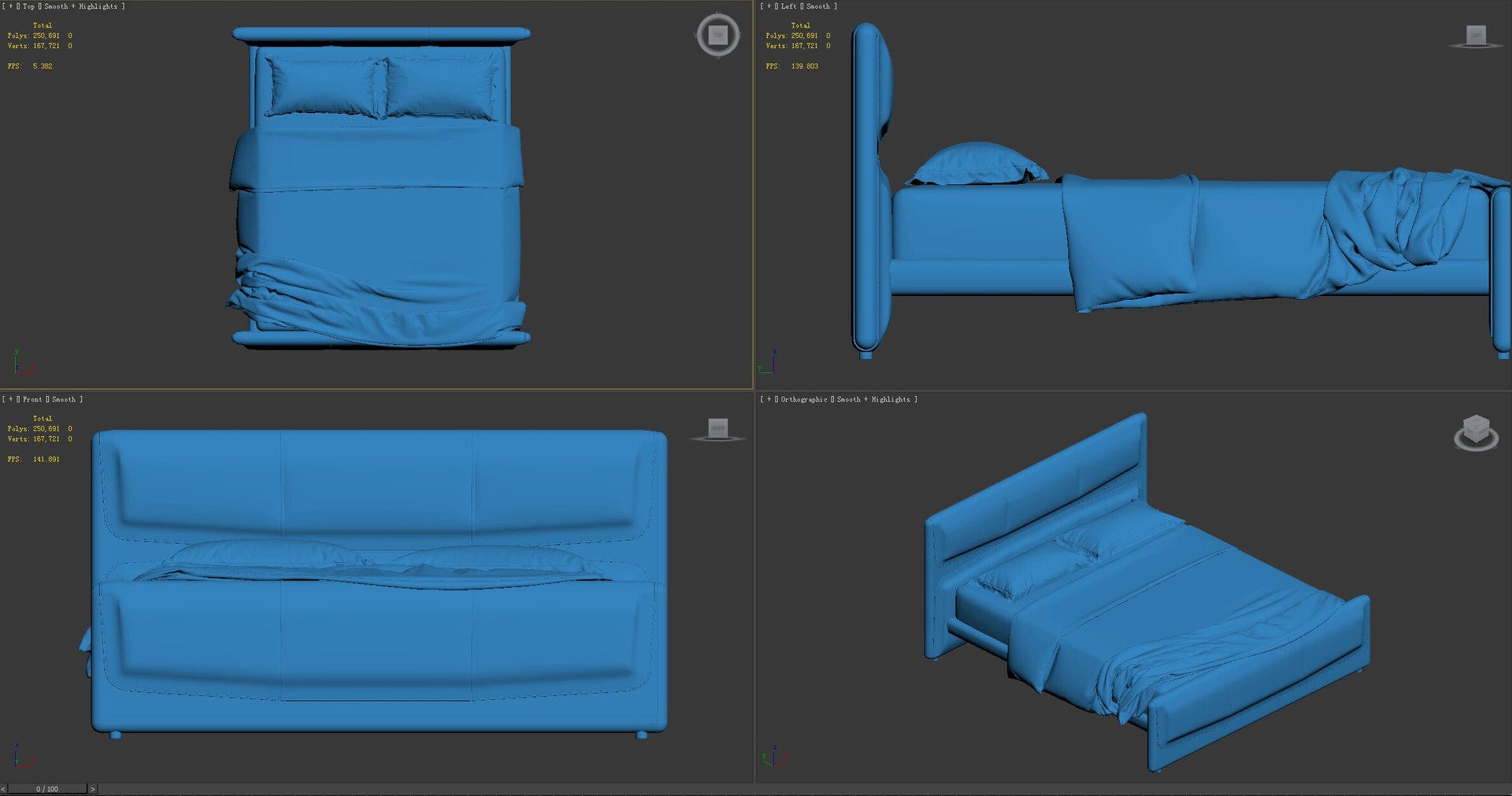The width and height of the screenshot is (1512, 796).
Task: Click the 'Total' heading in the Top viewport statistics
Action: (x=43, y=25)
